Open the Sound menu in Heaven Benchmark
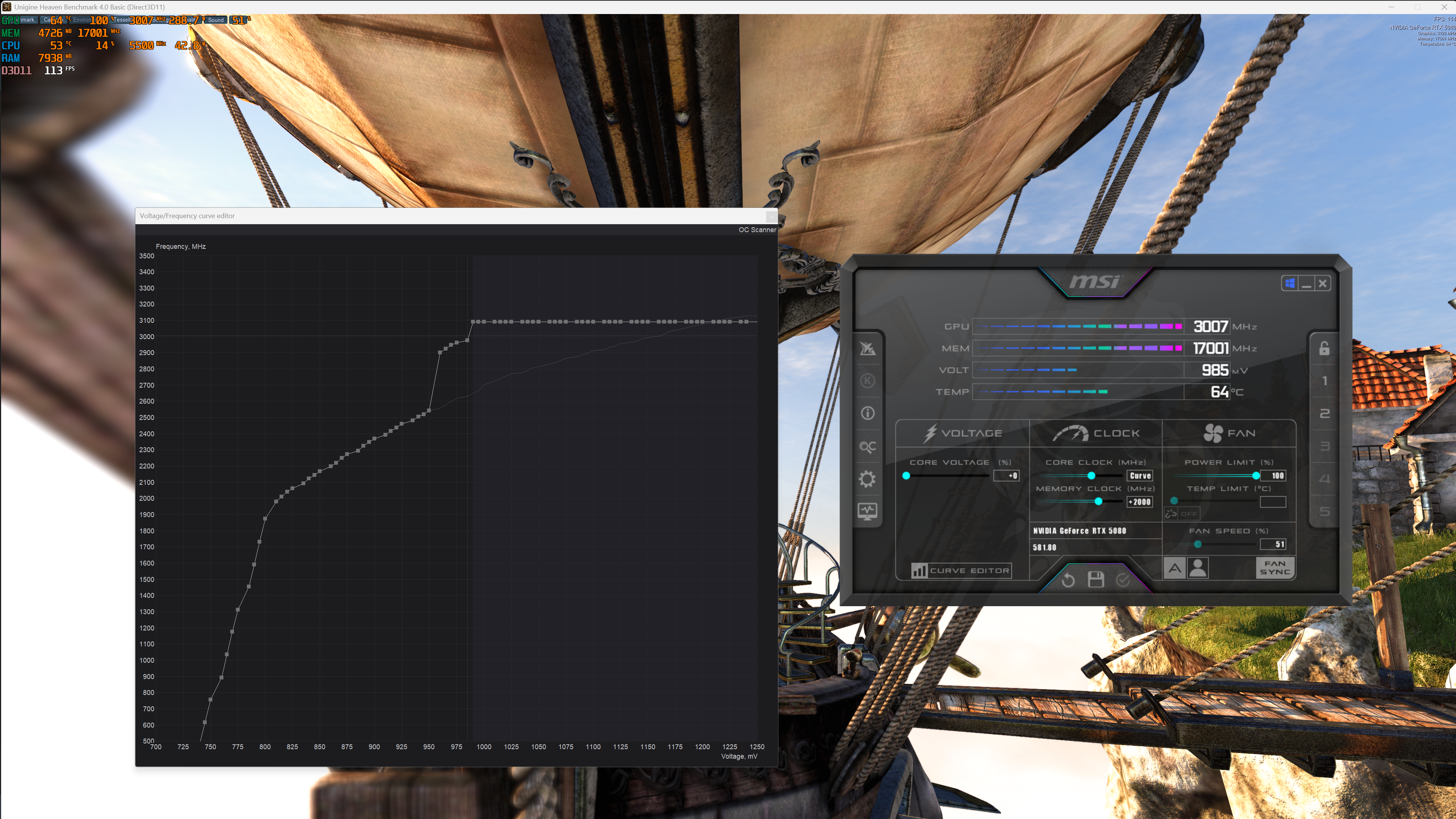This screenshot has width=1456, height=819. tap(215, 20)
